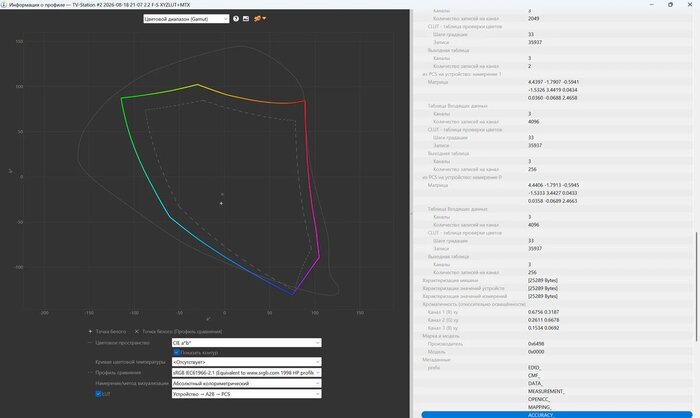The image size is (700, 418).
Task: Click matrix row 4.4406 -1.7913 -0.5945
Action: 553,185
